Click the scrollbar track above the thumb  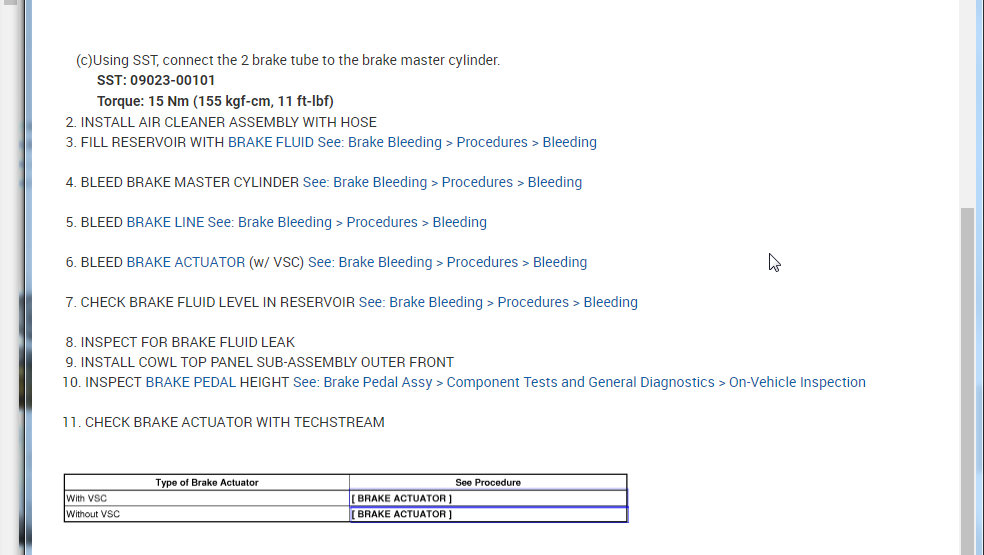click(x=968, y=100)
